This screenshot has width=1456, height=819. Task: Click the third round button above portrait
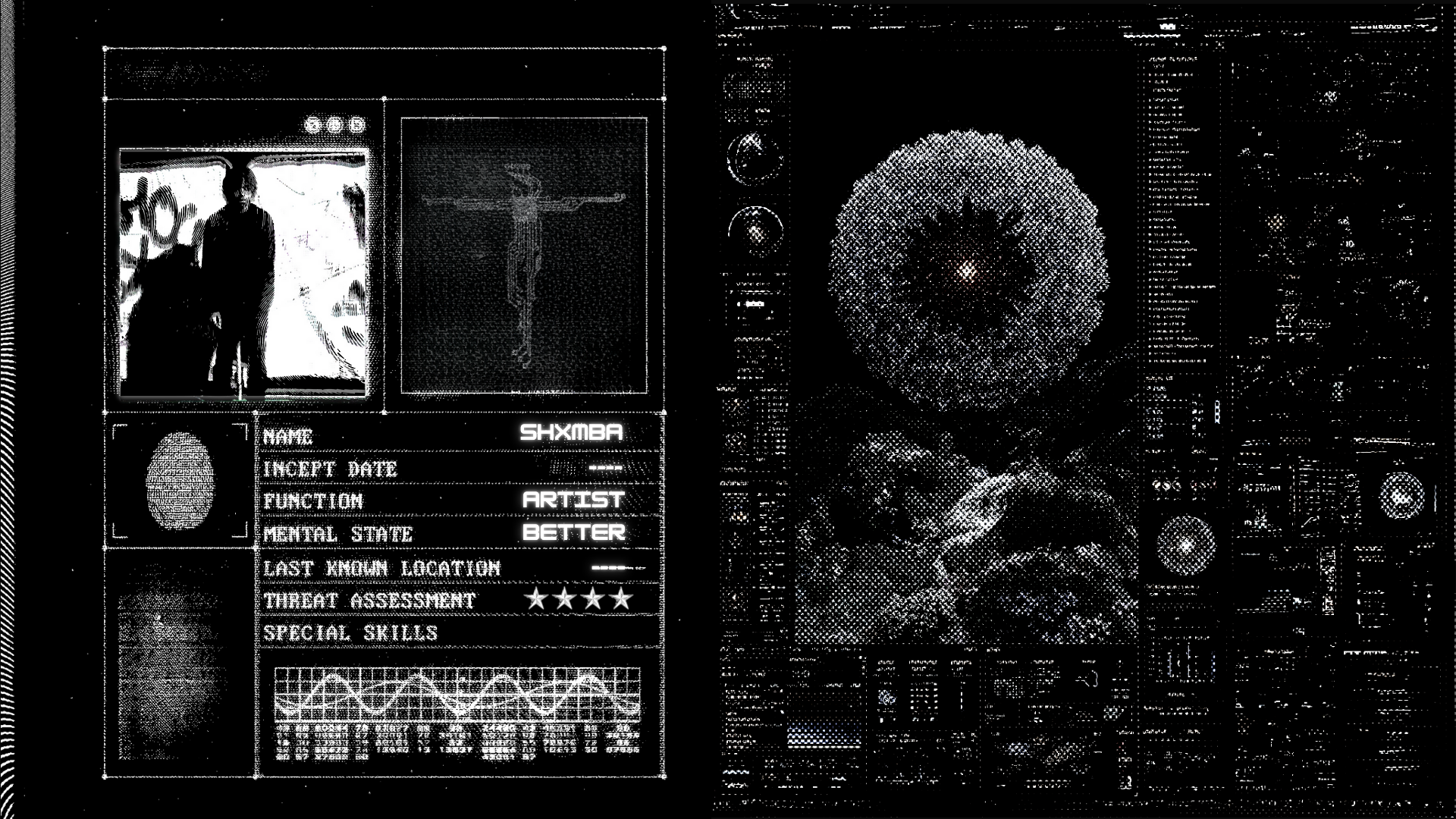(356, 125)
